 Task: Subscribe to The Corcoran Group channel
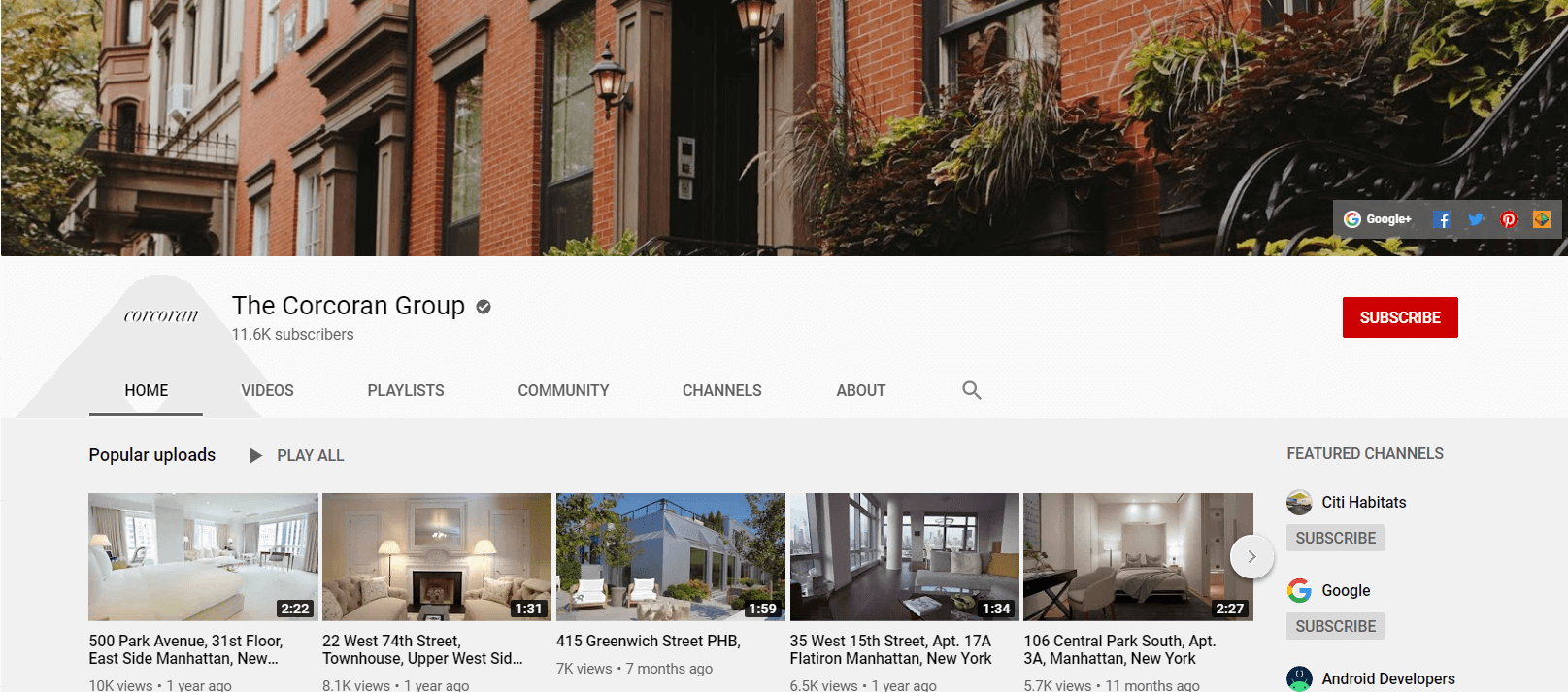pos(1400,317)
